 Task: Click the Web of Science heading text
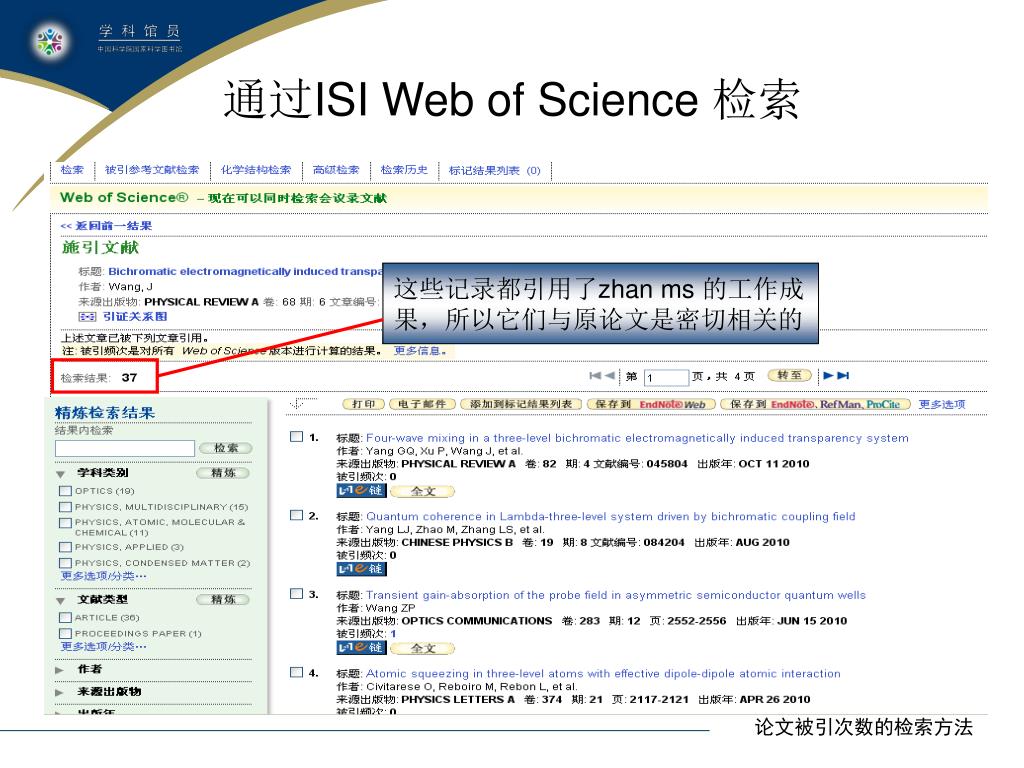[124, 197]
